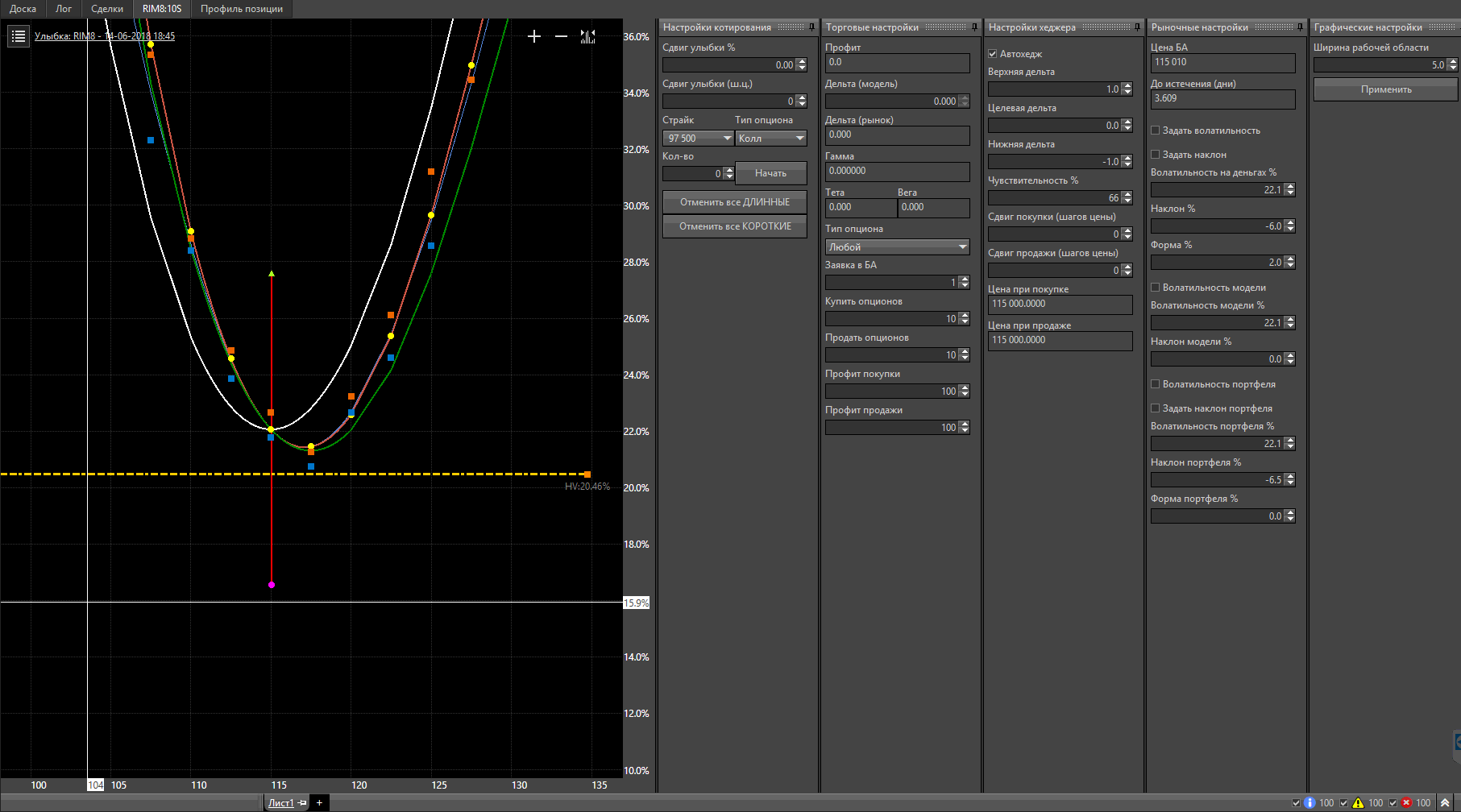Check the Волатильность портфеля option
The width and height of the screenshot is (1461, 812).
pos(1156,384)
